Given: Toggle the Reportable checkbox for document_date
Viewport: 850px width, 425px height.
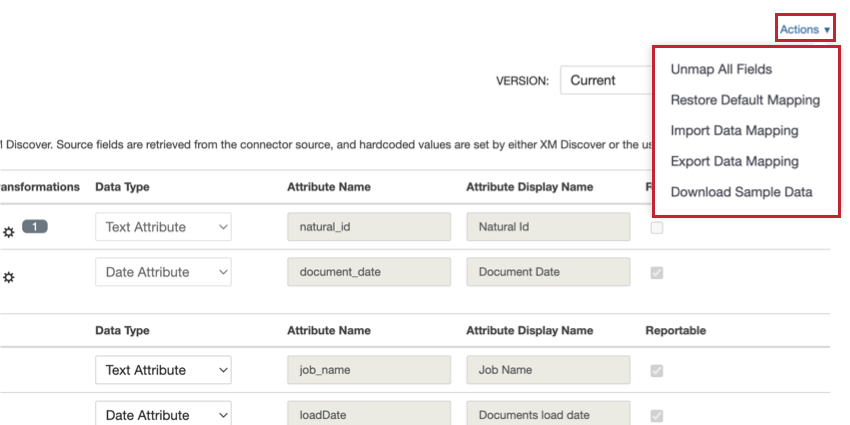Looking at the screenshot, I should pyautogui.click(x=656, y=272).
